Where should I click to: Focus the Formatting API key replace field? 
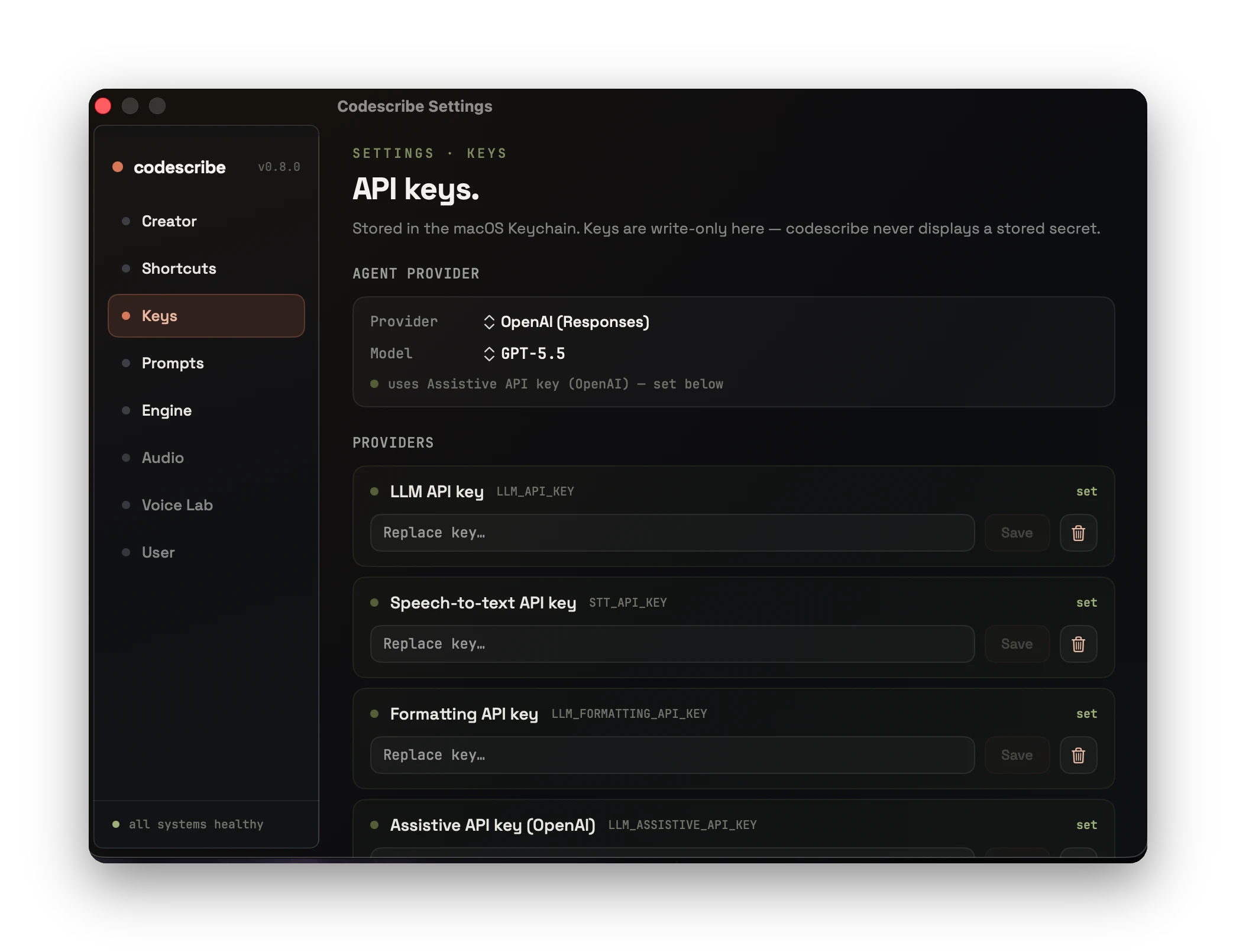coord(672,755)
